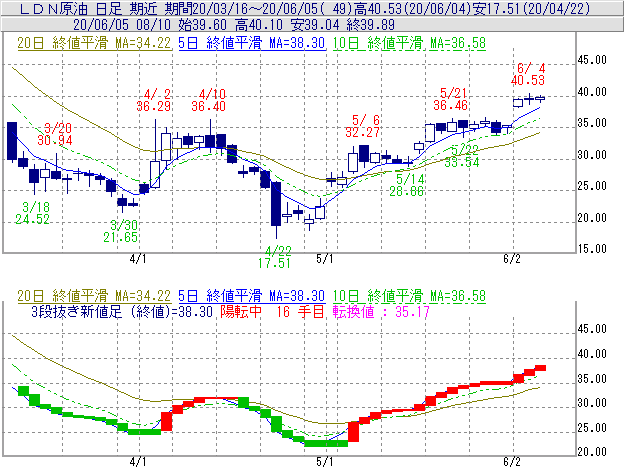
Task: Click the 45.00 price axis label on upper chart
Action: [x=592, y=60]
